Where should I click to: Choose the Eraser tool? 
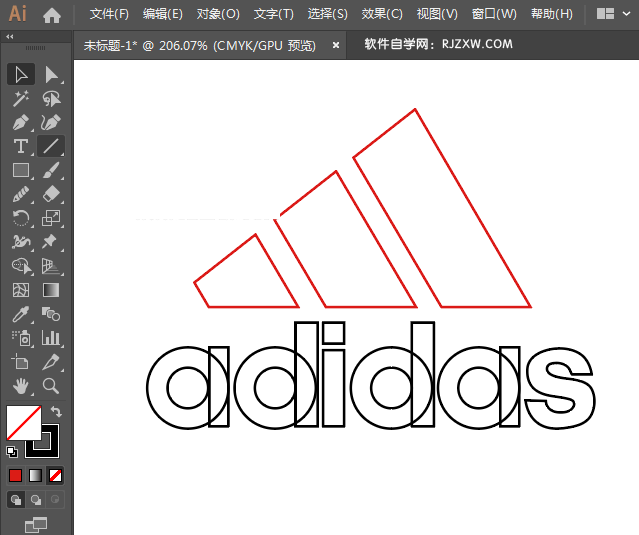tap(51, 194)
